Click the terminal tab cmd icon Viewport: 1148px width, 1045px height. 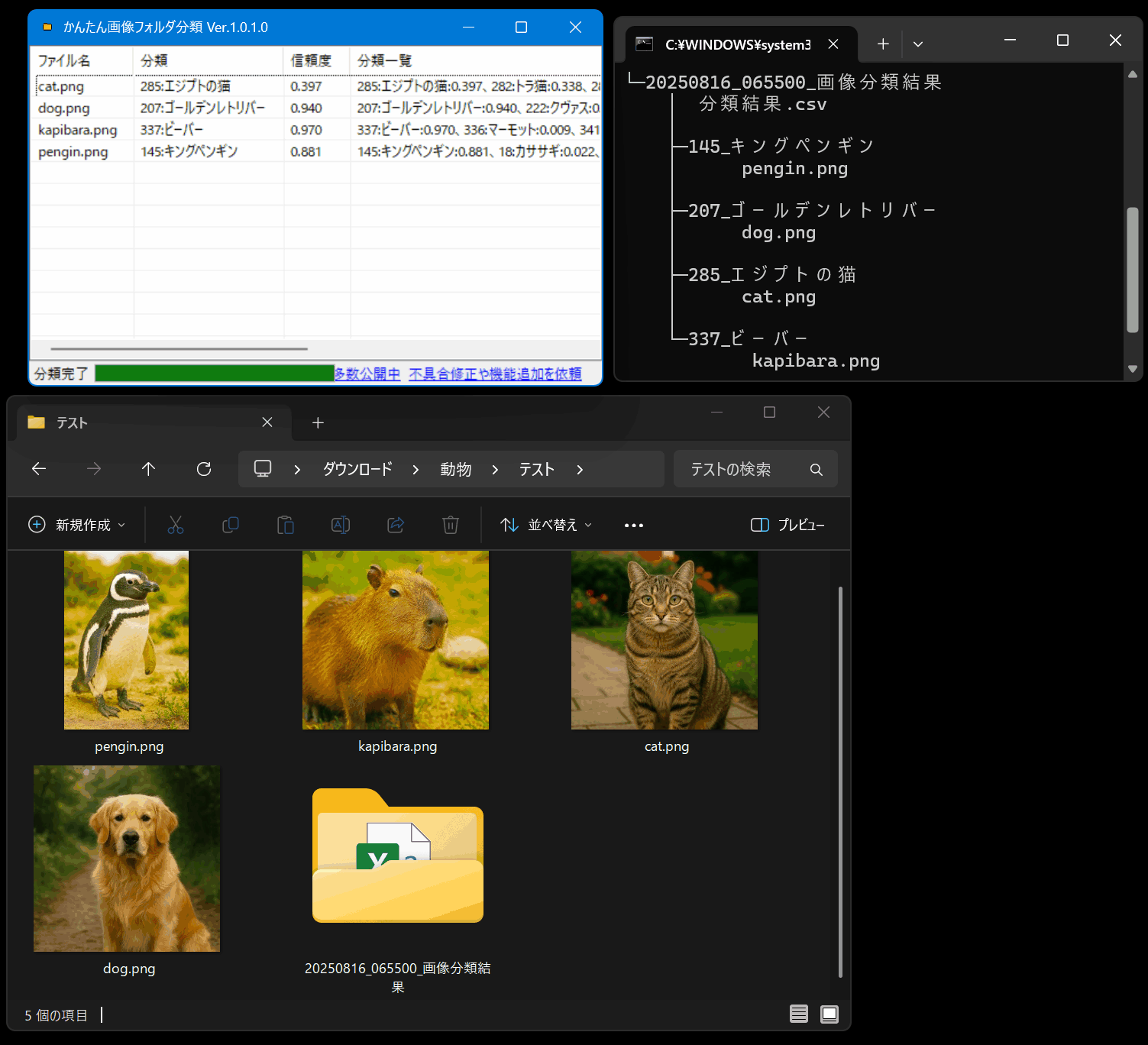[645, 44]
